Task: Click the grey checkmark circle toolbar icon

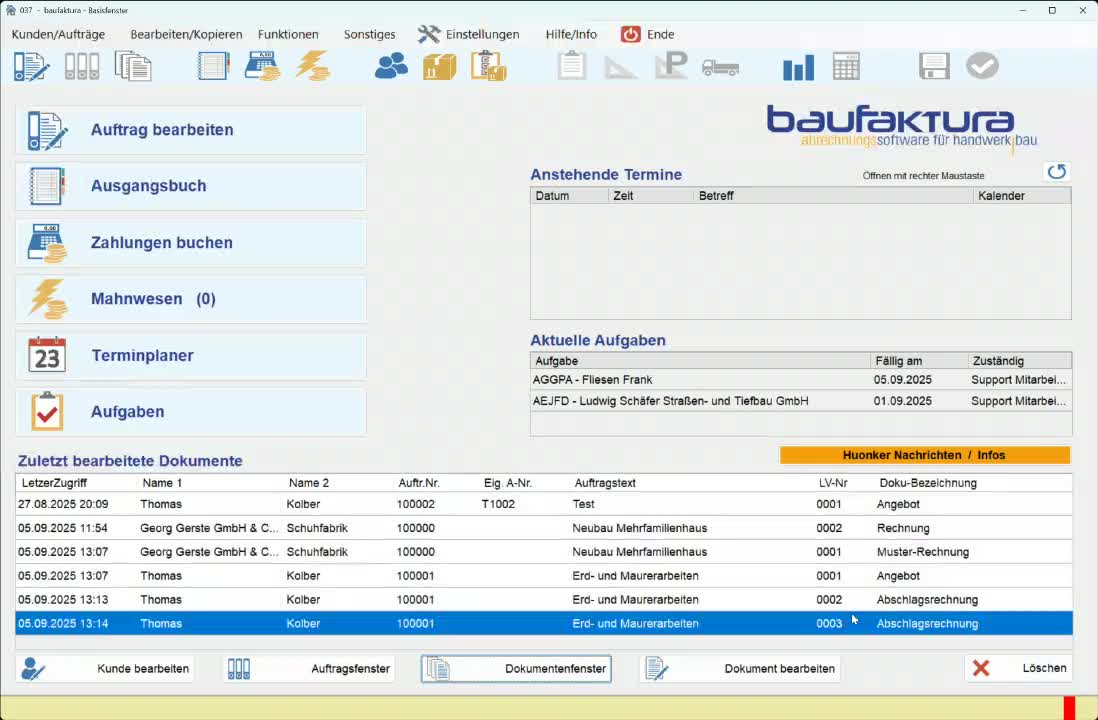Action: (x=982, y=66)
